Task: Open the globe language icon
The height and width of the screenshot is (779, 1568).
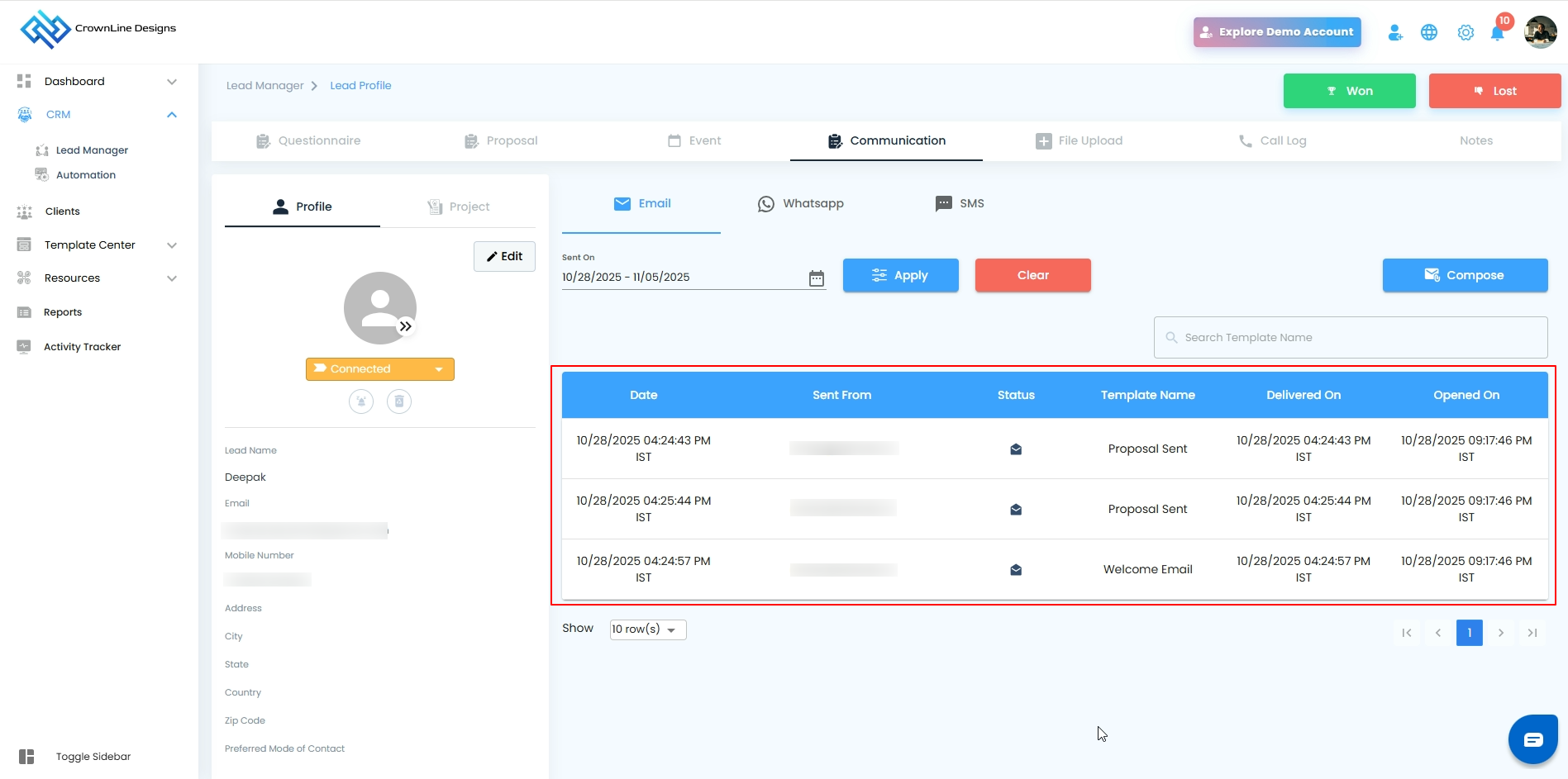Action: (1429, 32)
